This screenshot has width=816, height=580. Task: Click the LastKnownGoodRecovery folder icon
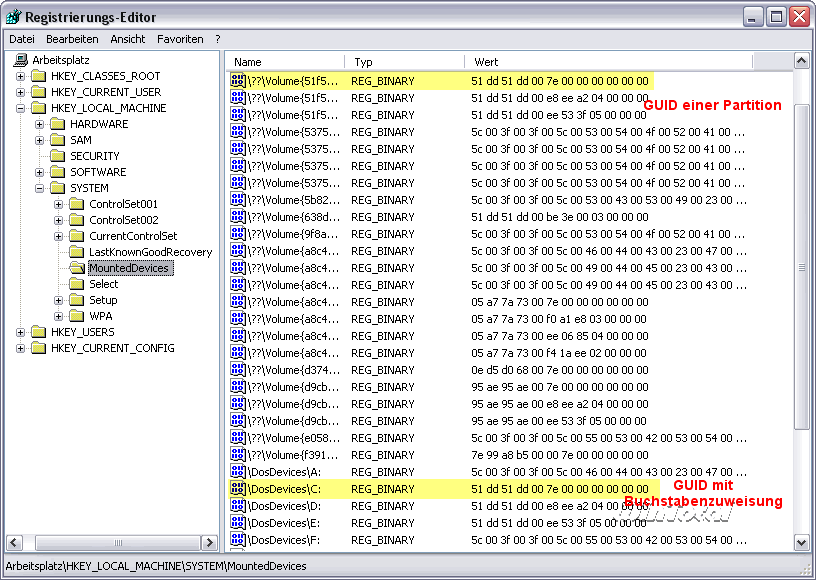[x=77, y=252]
